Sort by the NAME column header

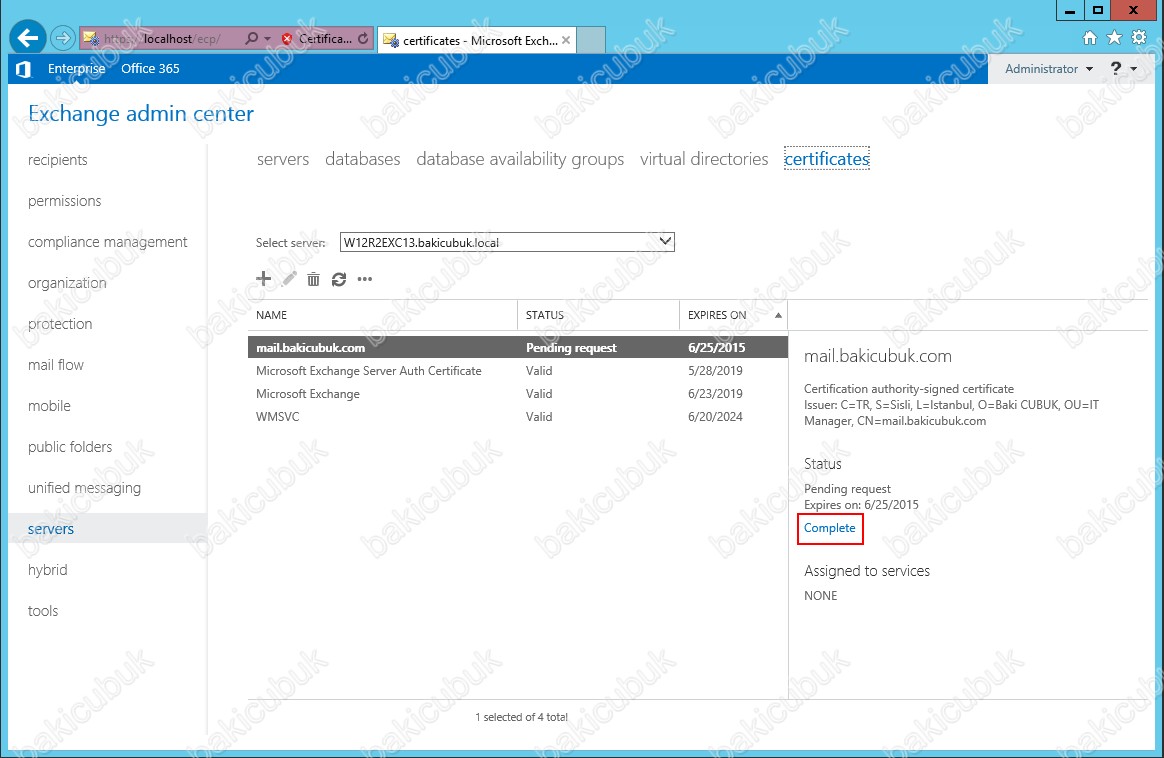(x=382, y=315)
